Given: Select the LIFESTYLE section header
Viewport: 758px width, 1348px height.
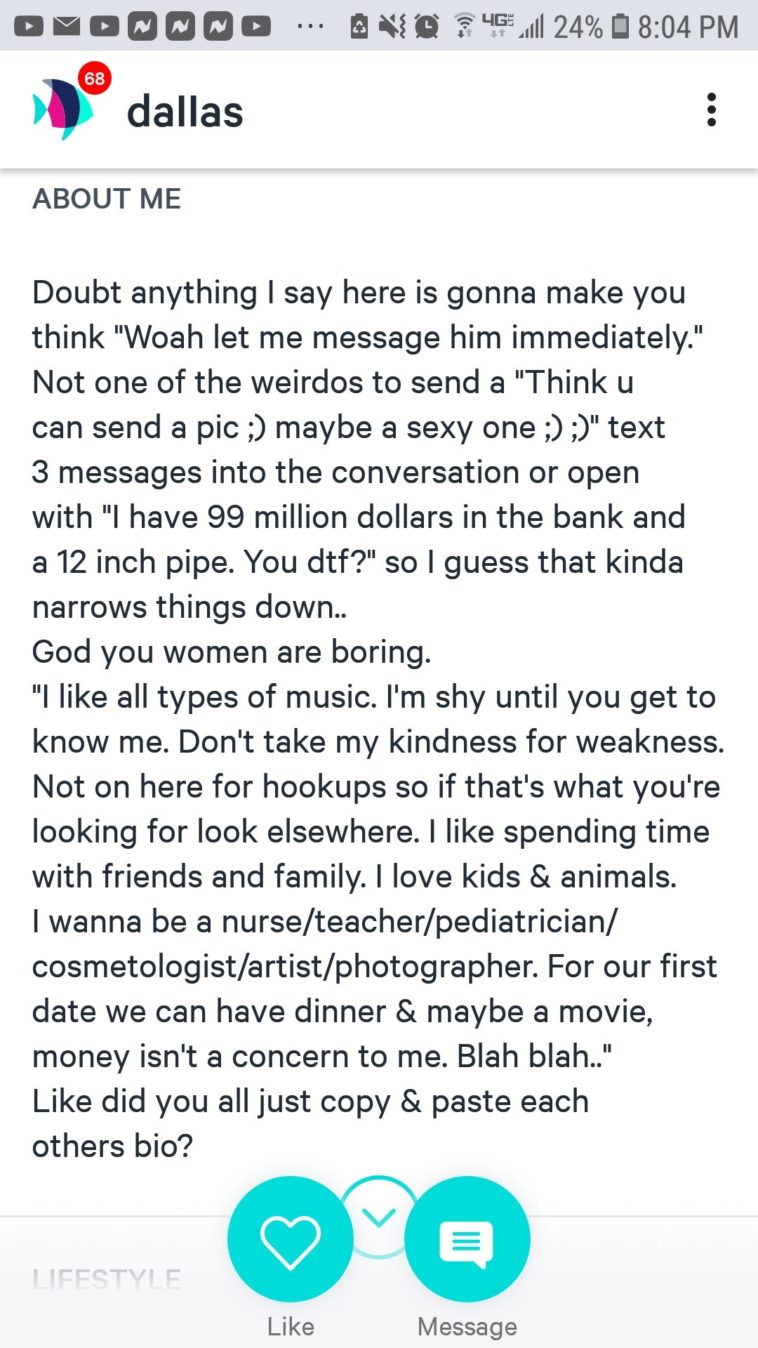Looking at the screenshot, I should coord(107,1279).
